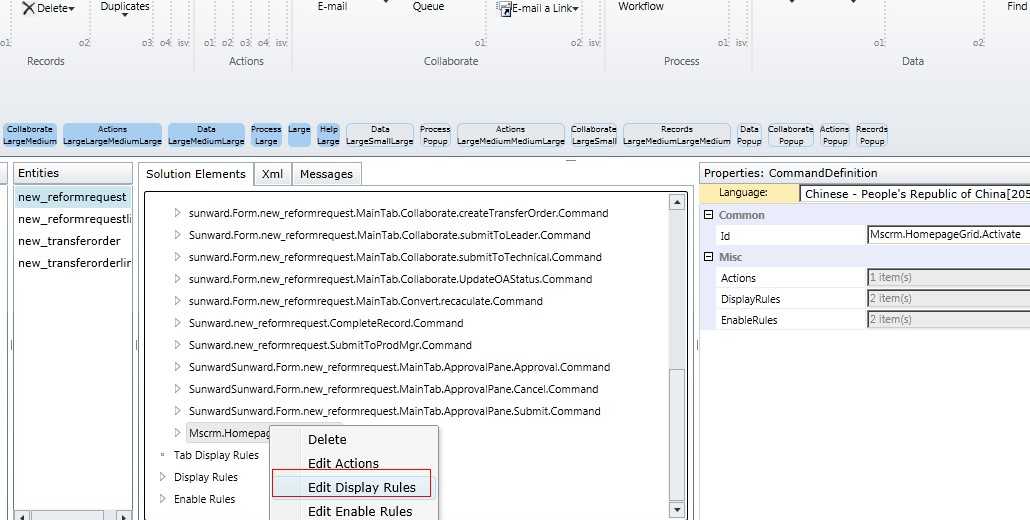Click the Actions 1 item(s) field

[x=949, y=277]
